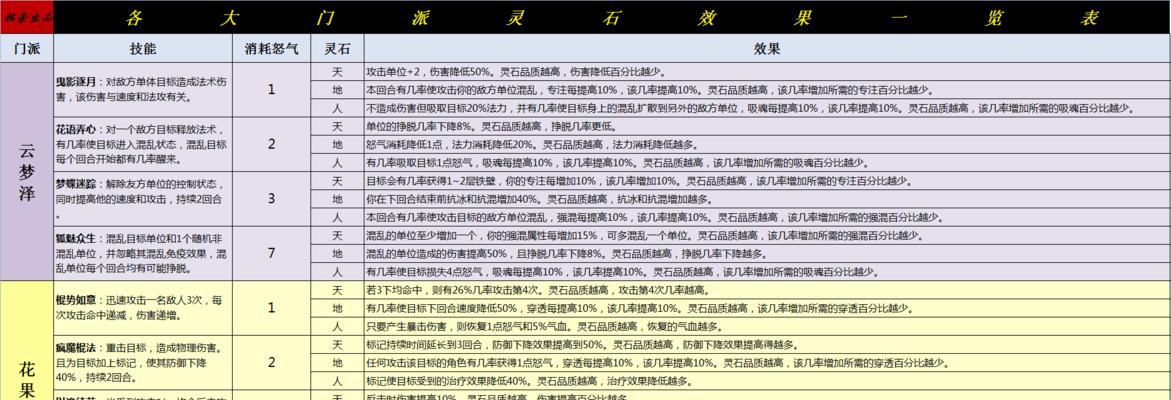Select effect 任何攻击该目标的角色有几率获得1点怒气
The height and width of the screenshot is (400, 1171).
(x=767, y=363)
